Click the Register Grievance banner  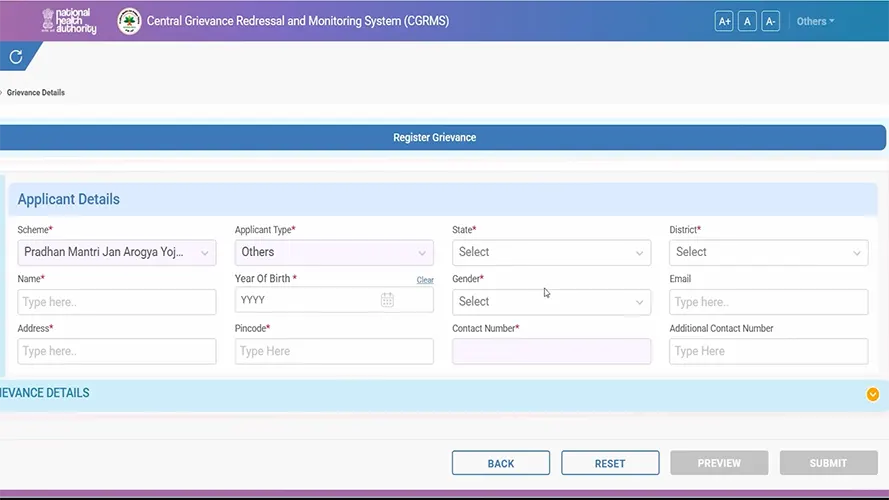coord(442,138)
